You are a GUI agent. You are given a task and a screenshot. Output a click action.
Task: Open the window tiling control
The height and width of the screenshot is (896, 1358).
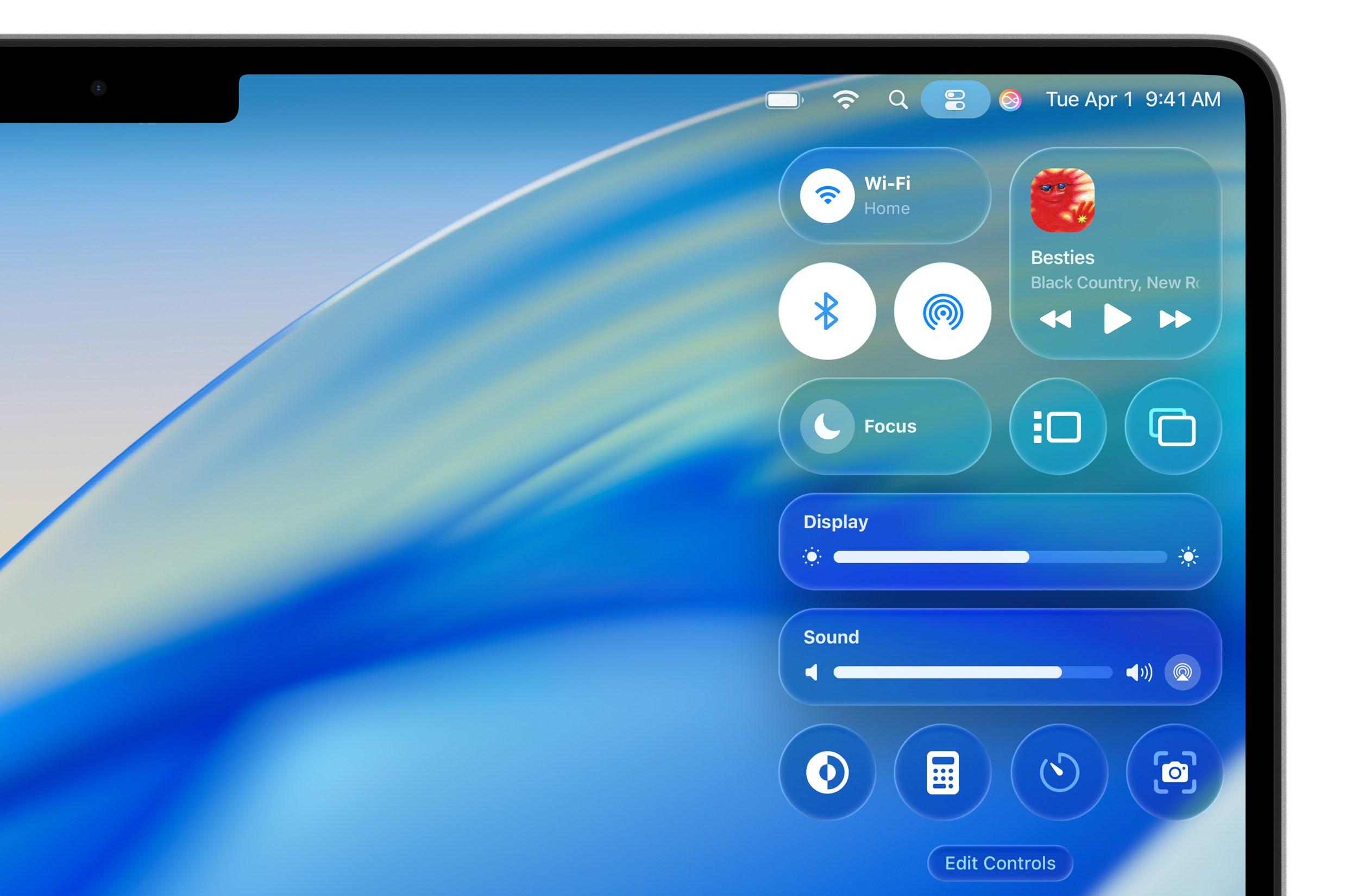(1173, 426)
